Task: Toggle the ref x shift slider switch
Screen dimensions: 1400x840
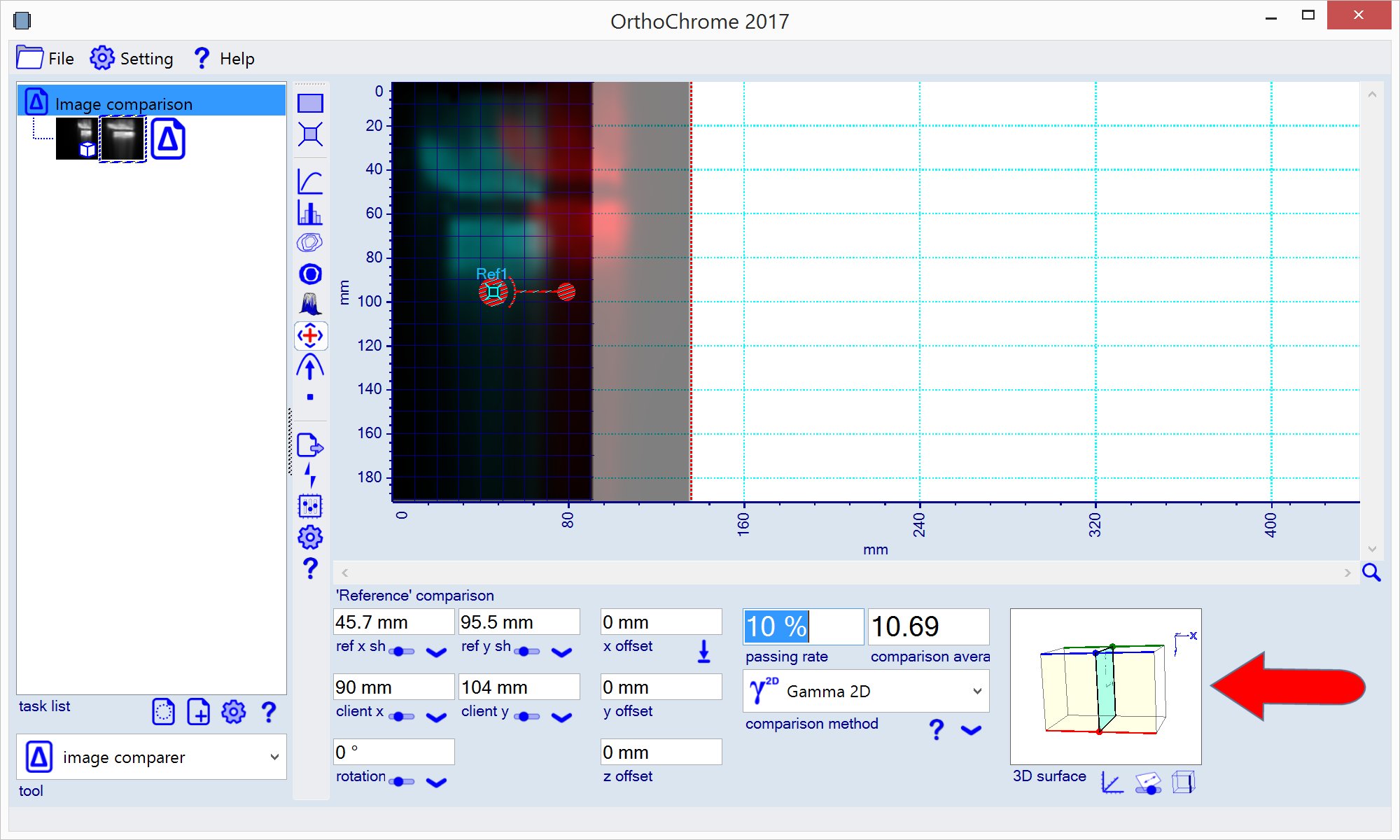Action: point(401,651)
